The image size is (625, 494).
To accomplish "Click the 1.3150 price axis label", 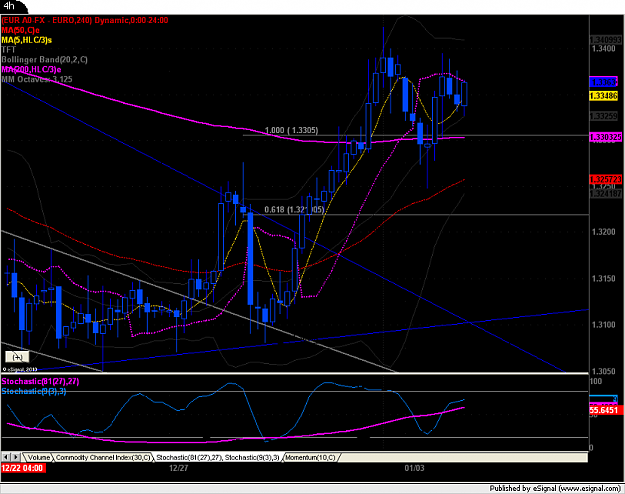I will point(603,278).
